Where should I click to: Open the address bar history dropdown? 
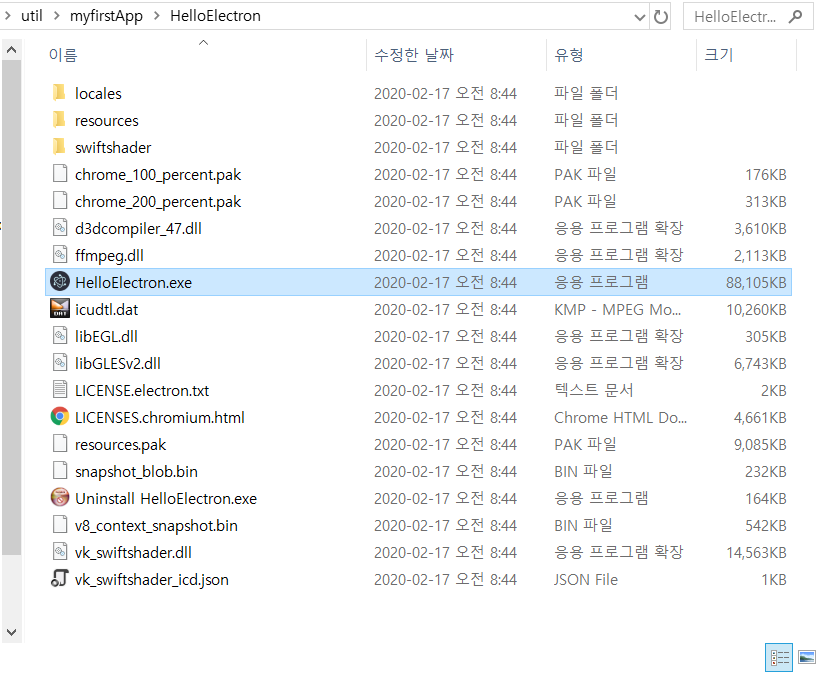(x=640, y=17)
